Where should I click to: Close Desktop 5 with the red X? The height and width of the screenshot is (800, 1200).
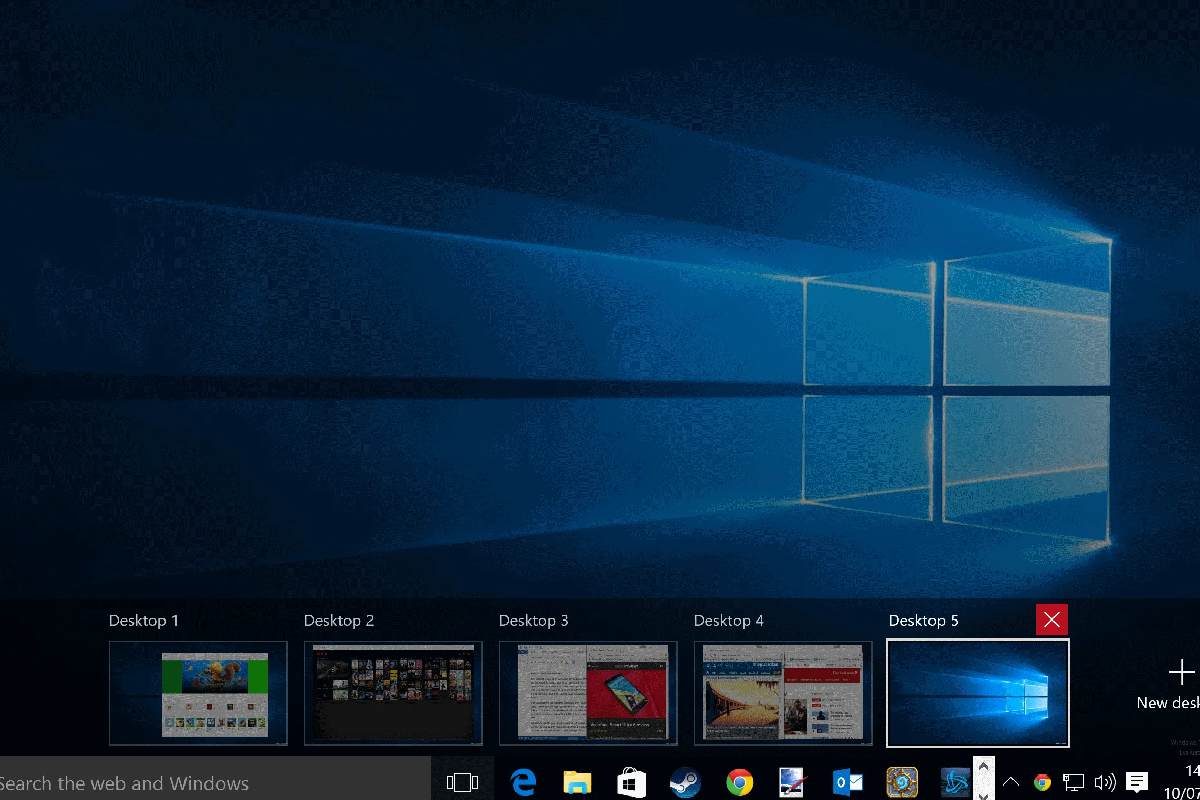point(1051,620)
